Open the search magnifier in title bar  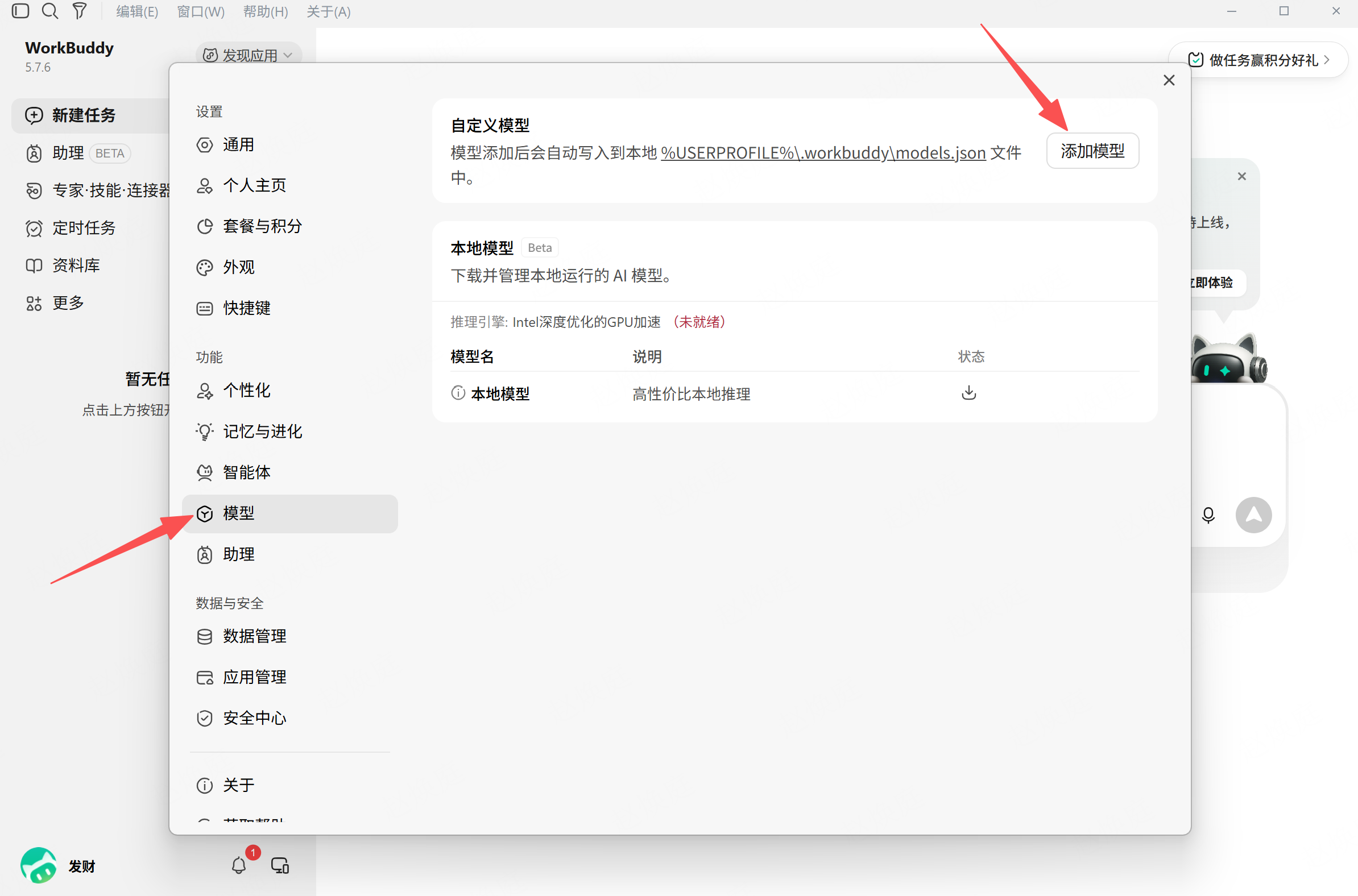[x=50, y=11]
